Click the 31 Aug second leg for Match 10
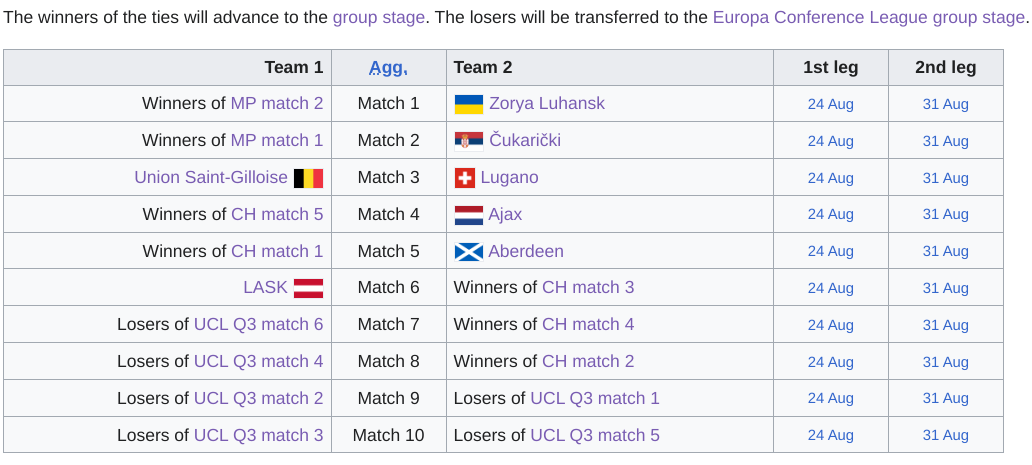This screenshot has width=1032, height=465. [x=946, y=435]
